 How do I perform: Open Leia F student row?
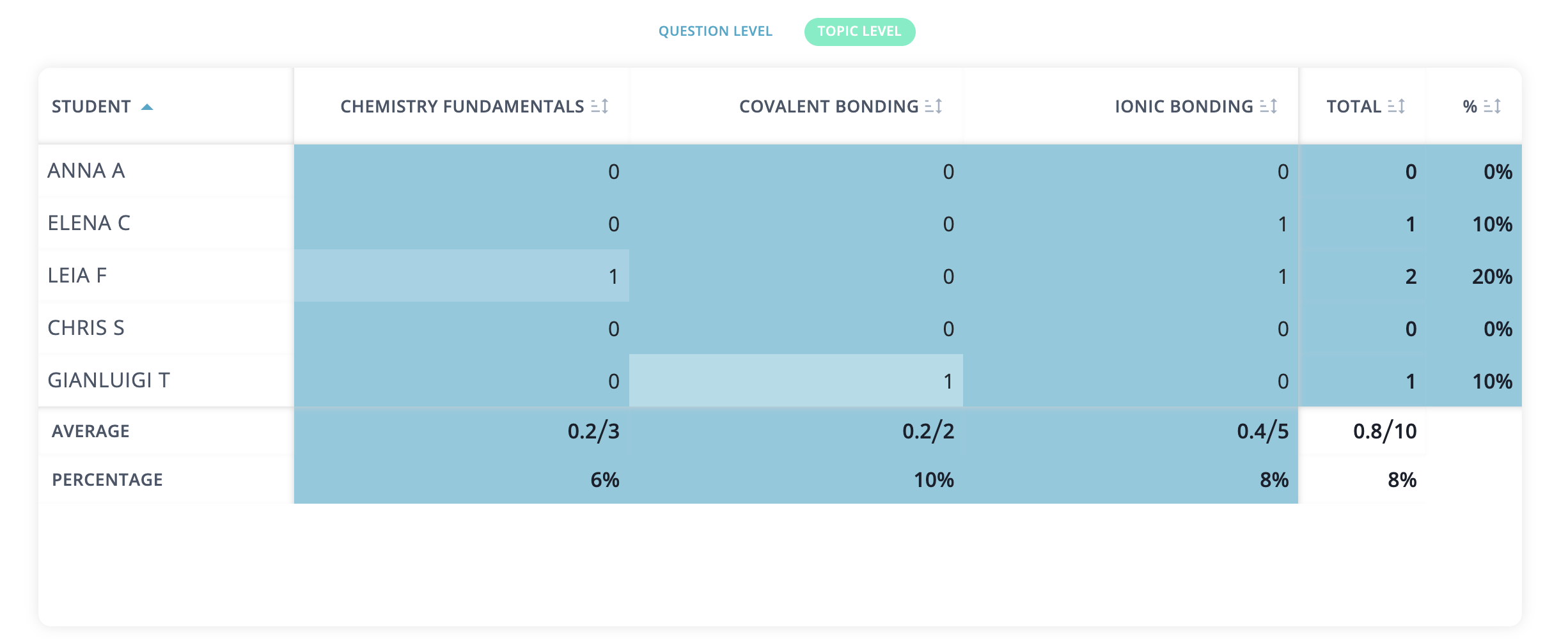(77, 275)
